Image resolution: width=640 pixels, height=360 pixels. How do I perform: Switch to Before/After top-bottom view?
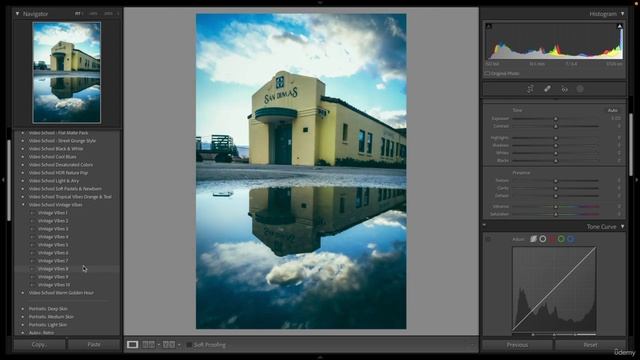click(169, 344)
